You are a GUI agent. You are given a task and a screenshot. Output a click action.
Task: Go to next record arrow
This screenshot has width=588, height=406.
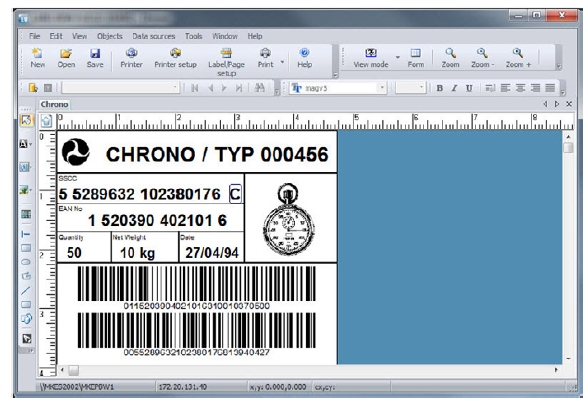(x=224, y=88)
